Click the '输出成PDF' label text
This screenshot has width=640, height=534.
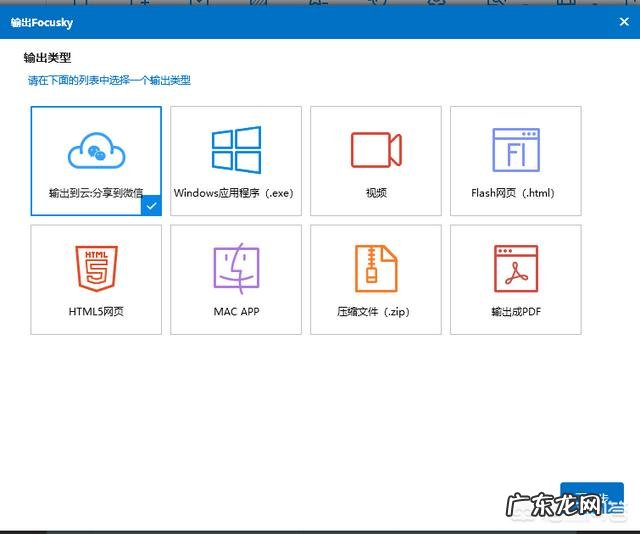coord(516,312)
